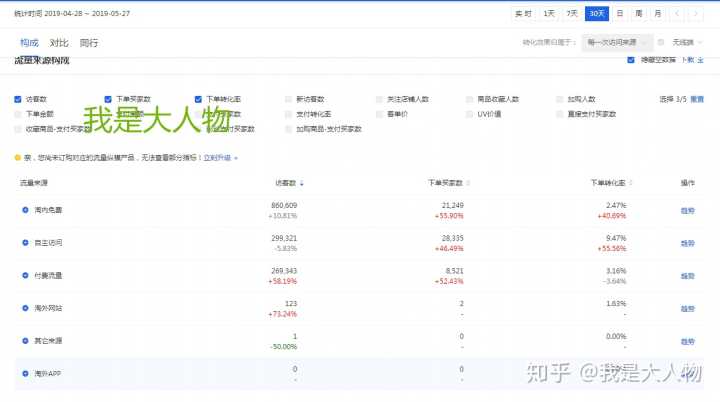Uncheck the 访客数 metric checkbox
Screen dimensions: 720x402
point(18,100)
